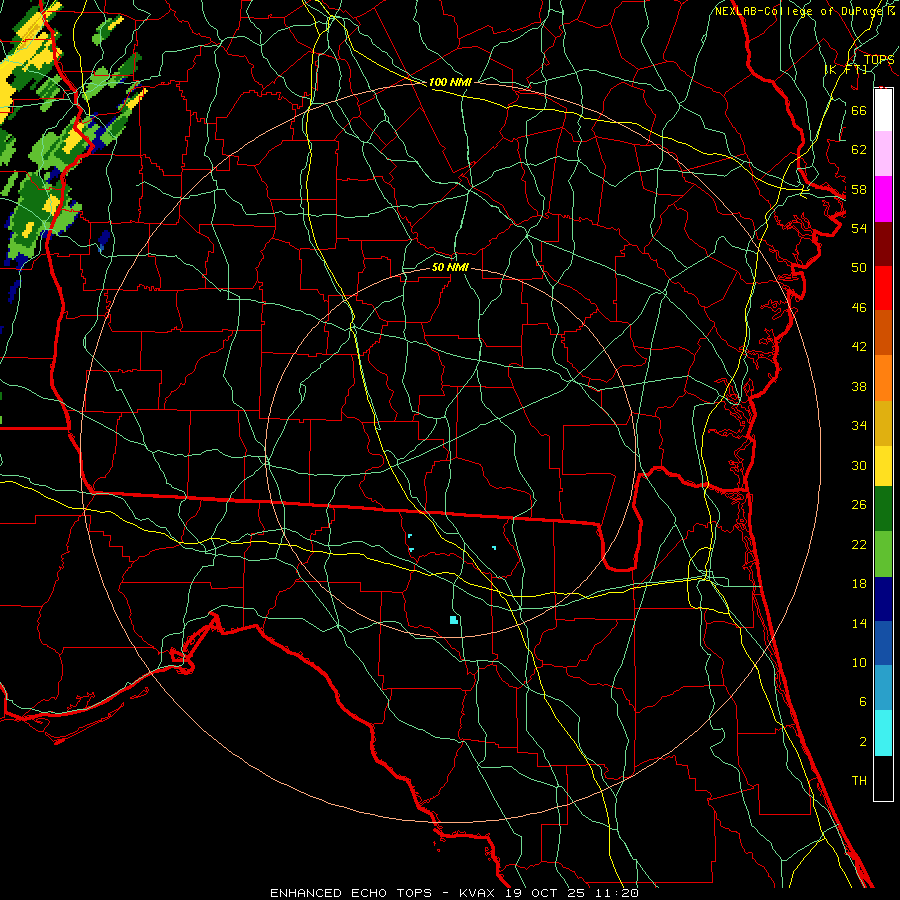This screenshot has width=900, height=900.
Task: Click the legend value 38
Action: tap(859, 386)
